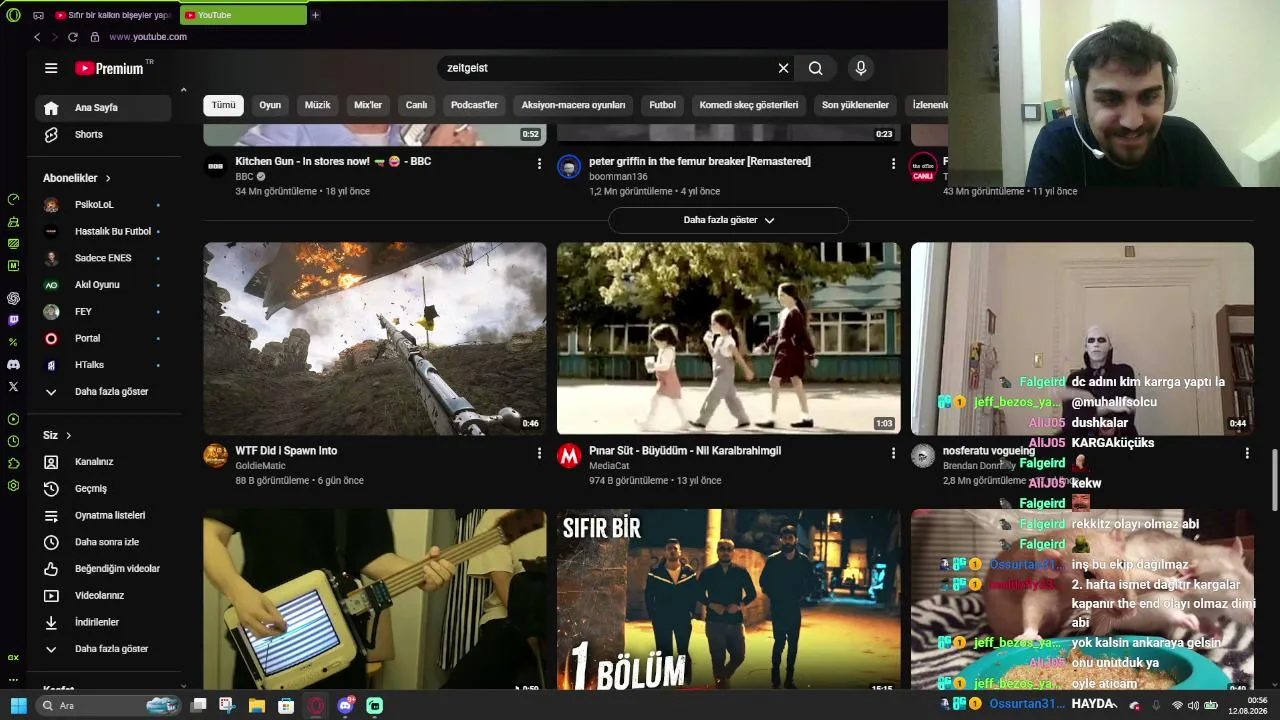
Task: Reload the page in the browser
Action: tap(72, 37)
